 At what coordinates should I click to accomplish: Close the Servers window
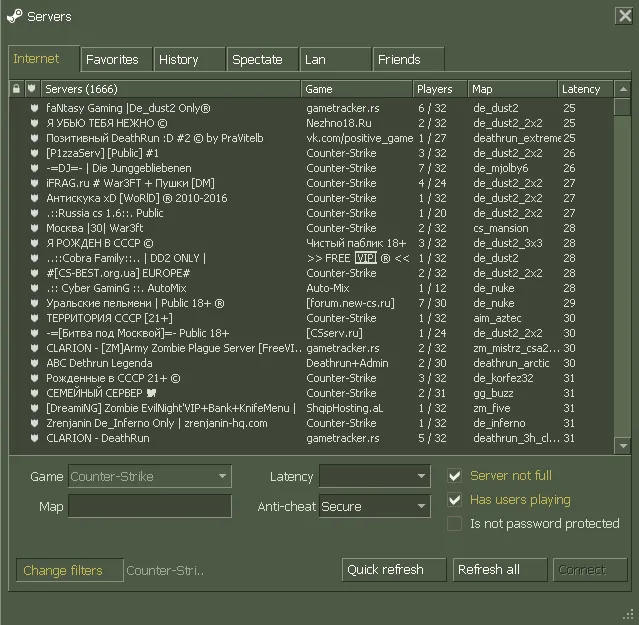624,16
